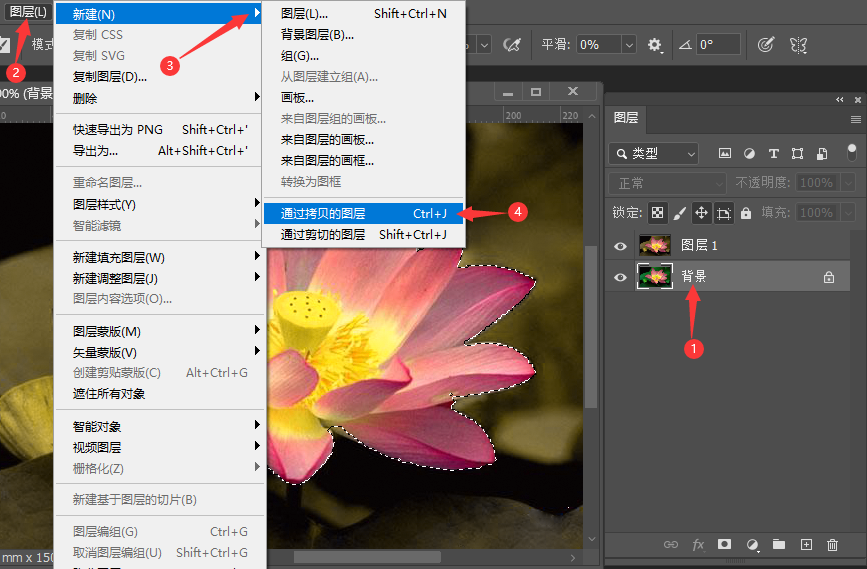
Task: Click 图层(L)... new layer entry
Action: coord(363,14)
